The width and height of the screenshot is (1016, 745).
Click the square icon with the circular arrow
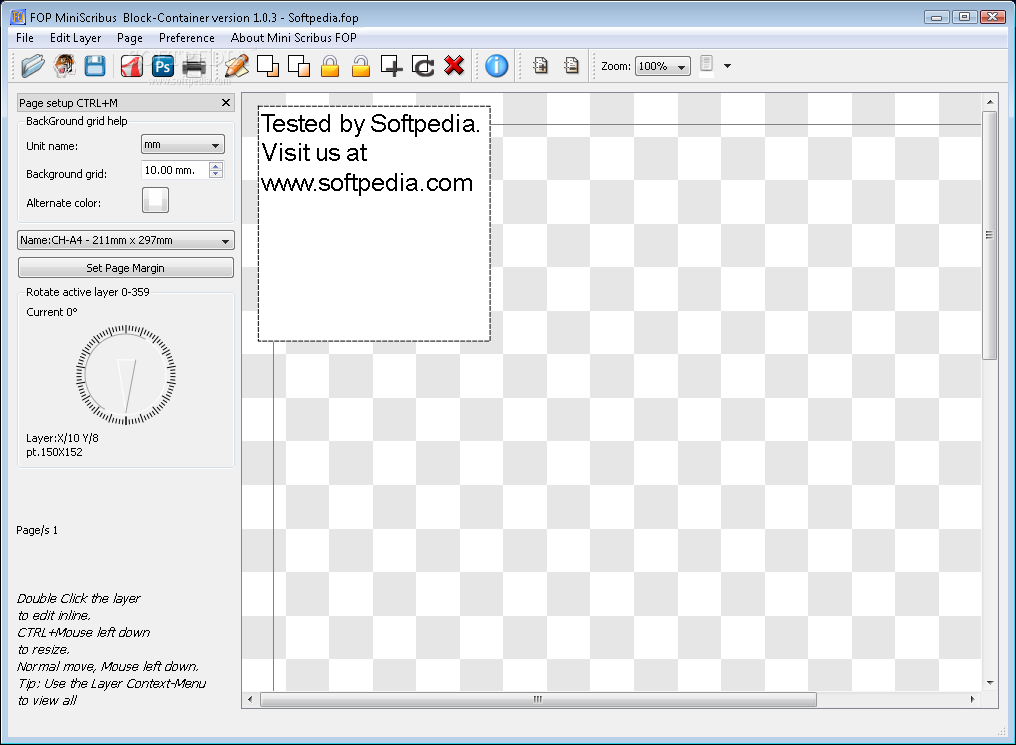pos(423,65)
